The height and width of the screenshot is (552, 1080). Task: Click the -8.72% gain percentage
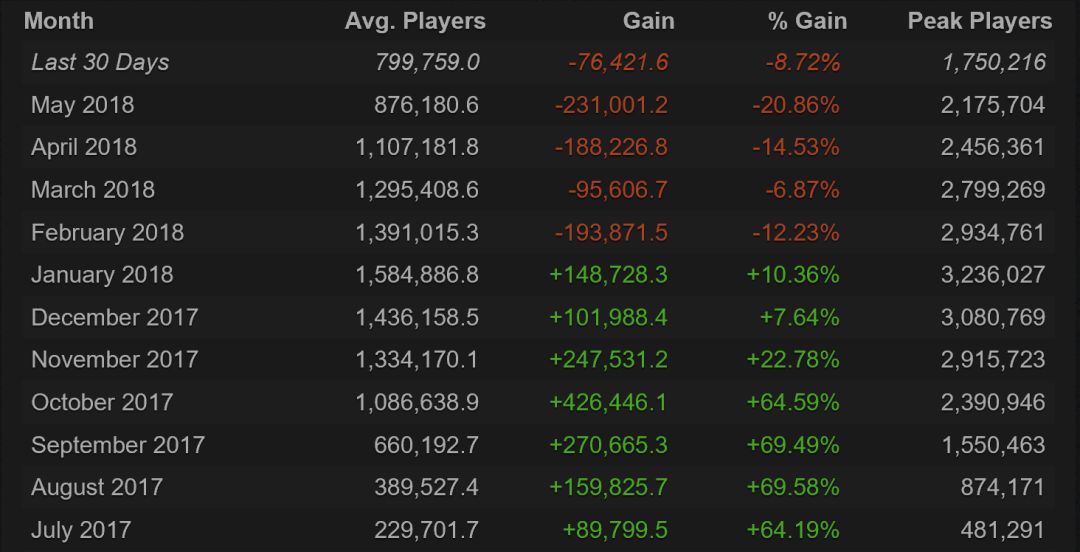pos(802,62)
